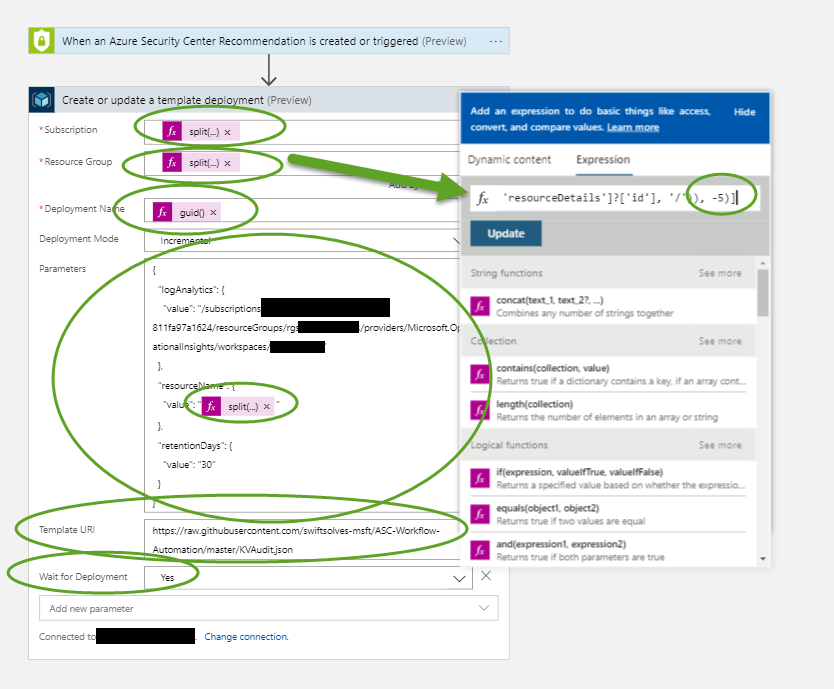Viewport: 834px width, 689px height.
Task: Click the fx icon on the Resource Group token
Action: point(172,162)
